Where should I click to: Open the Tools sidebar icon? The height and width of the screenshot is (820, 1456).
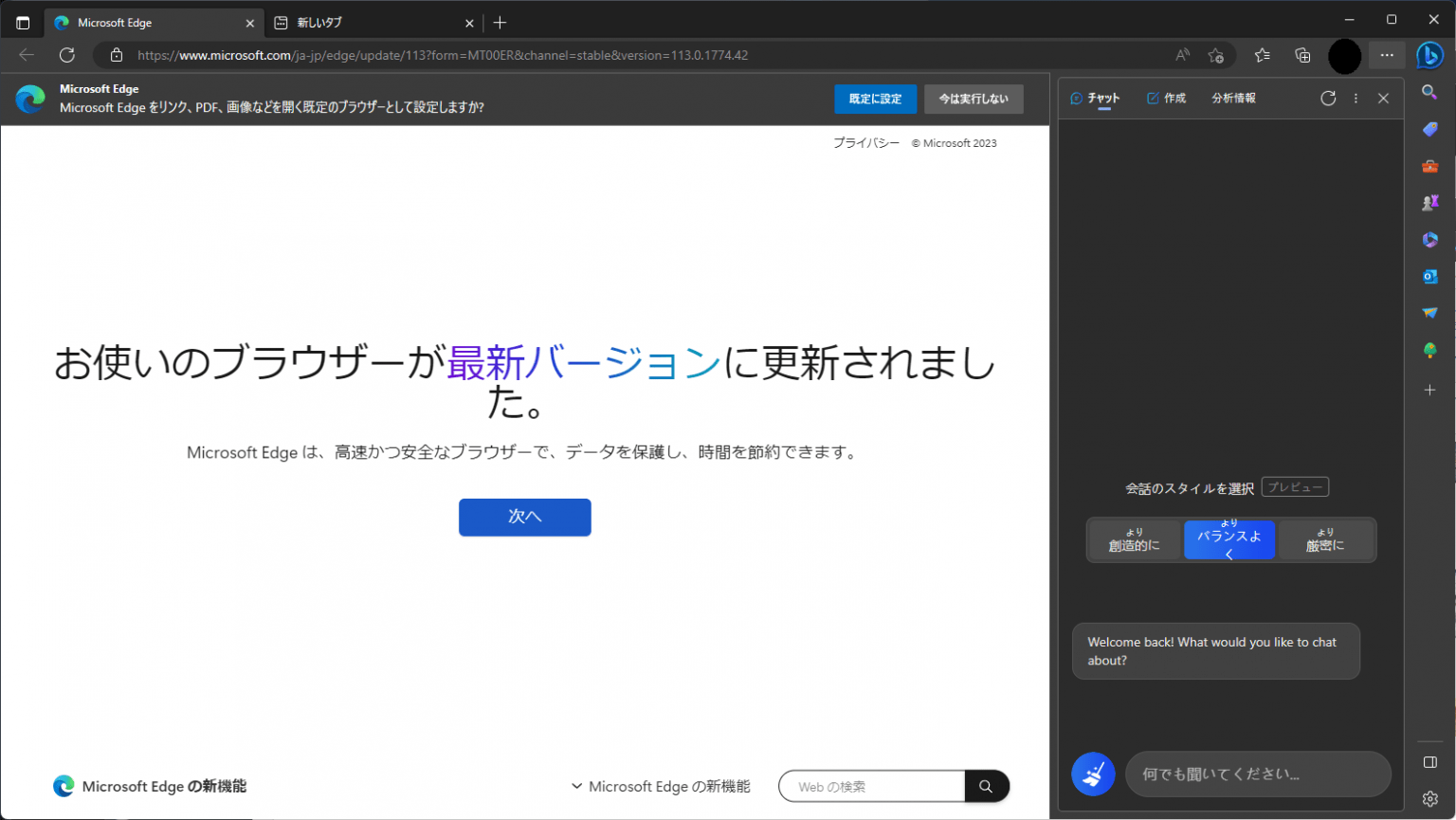(1431, 166)
